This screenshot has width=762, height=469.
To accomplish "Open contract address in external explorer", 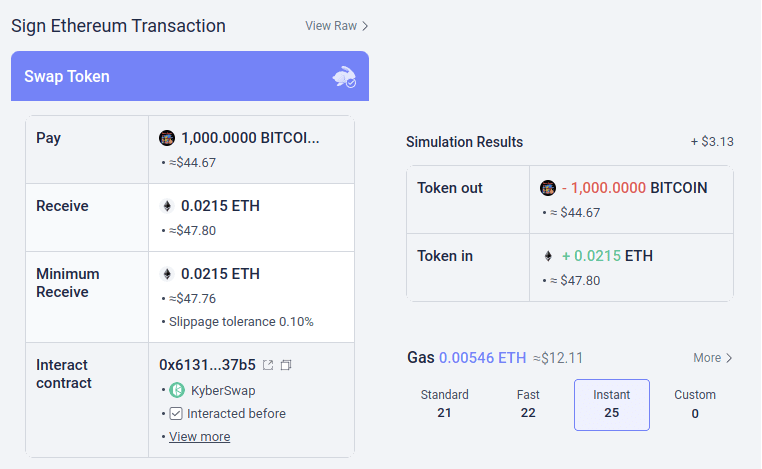I will tap(268, 365).
